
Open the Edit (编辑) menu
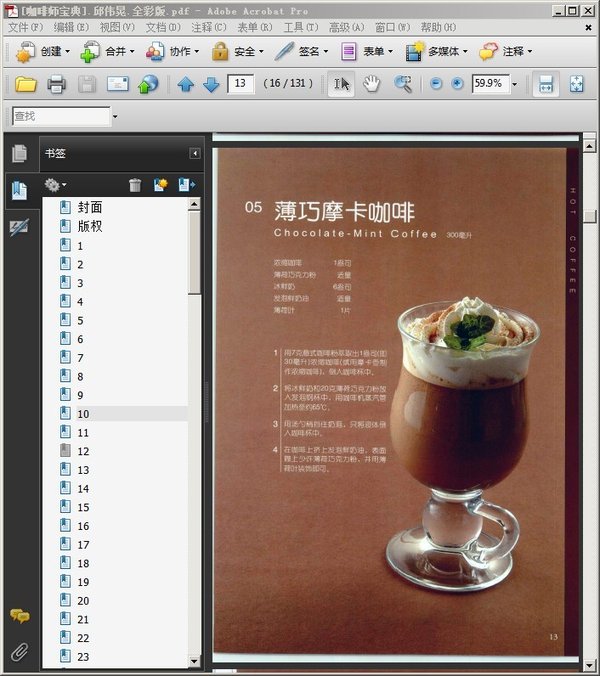71,28
